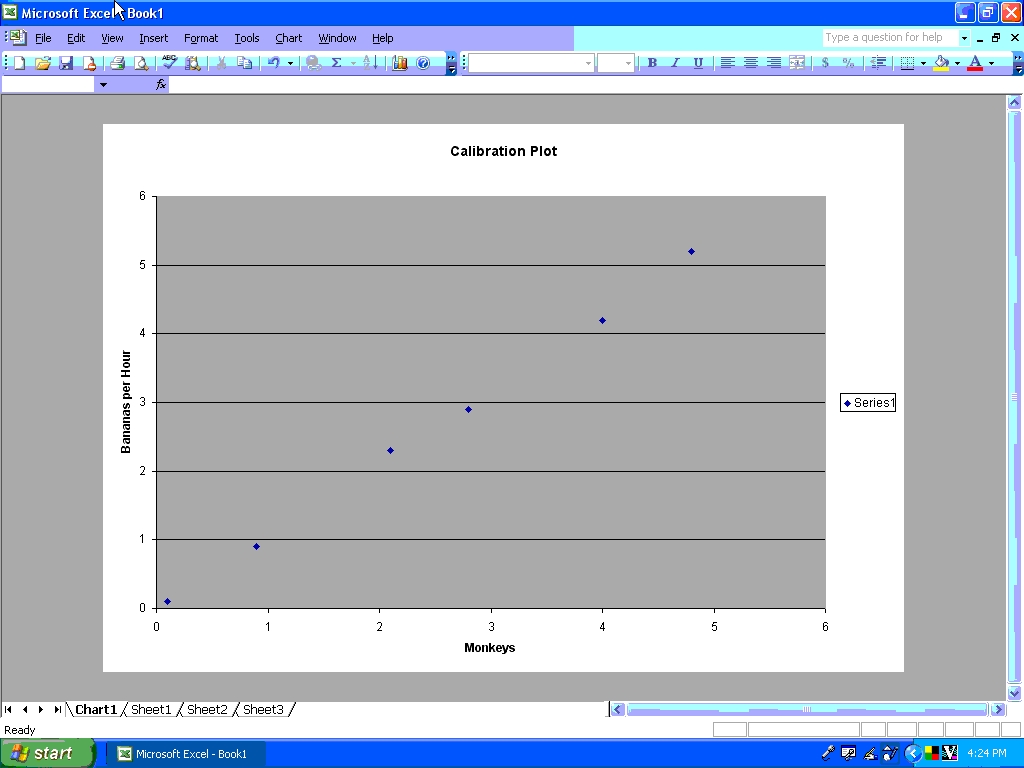Click the yellow Fill Color paint bucket
Viewport: 1024px width, 768px height.
(x=941, y=62)
